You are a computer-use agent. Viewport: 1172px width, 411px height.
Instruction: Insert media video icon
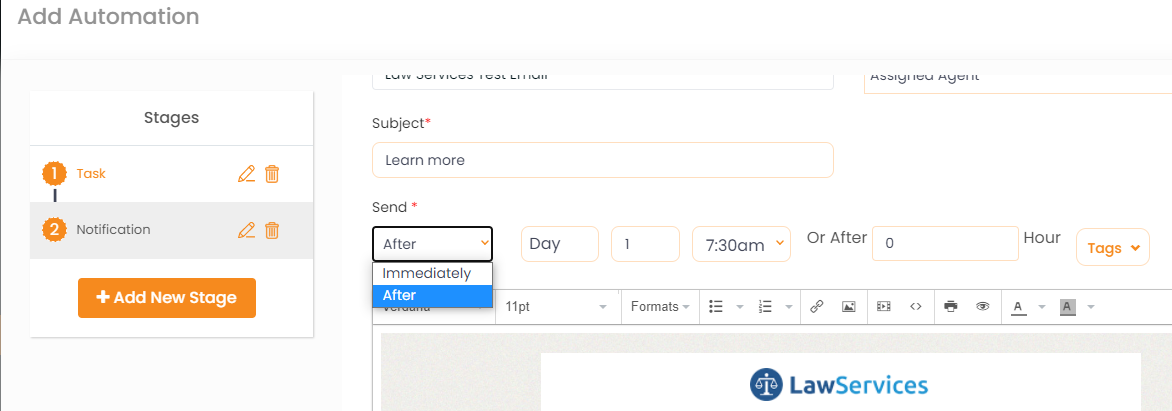click(x=884, y=306)
